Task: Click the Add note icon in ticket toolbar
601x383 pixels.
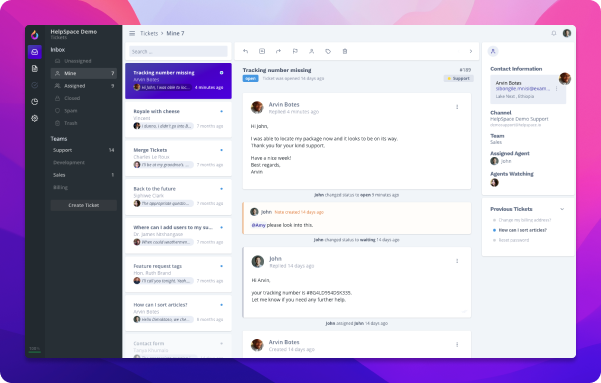Action: coord(262,51)
